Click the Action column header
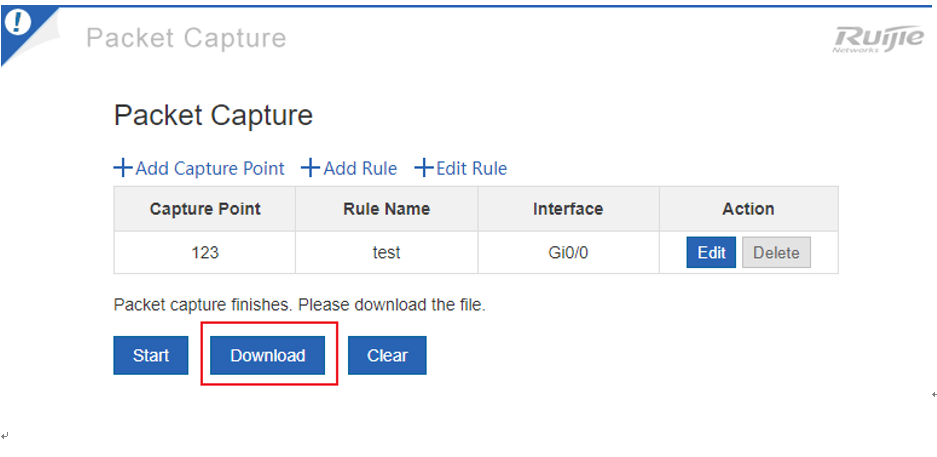Screen dimensions: 937x457 pos(748,208)
